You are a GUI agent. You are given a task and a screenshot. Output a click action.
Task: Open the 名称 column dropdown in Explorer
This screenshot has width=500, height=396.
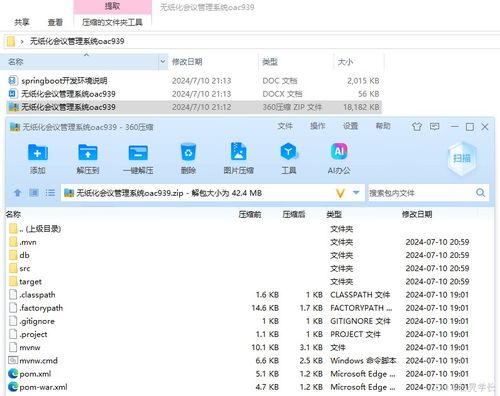[x=163, y=62]
